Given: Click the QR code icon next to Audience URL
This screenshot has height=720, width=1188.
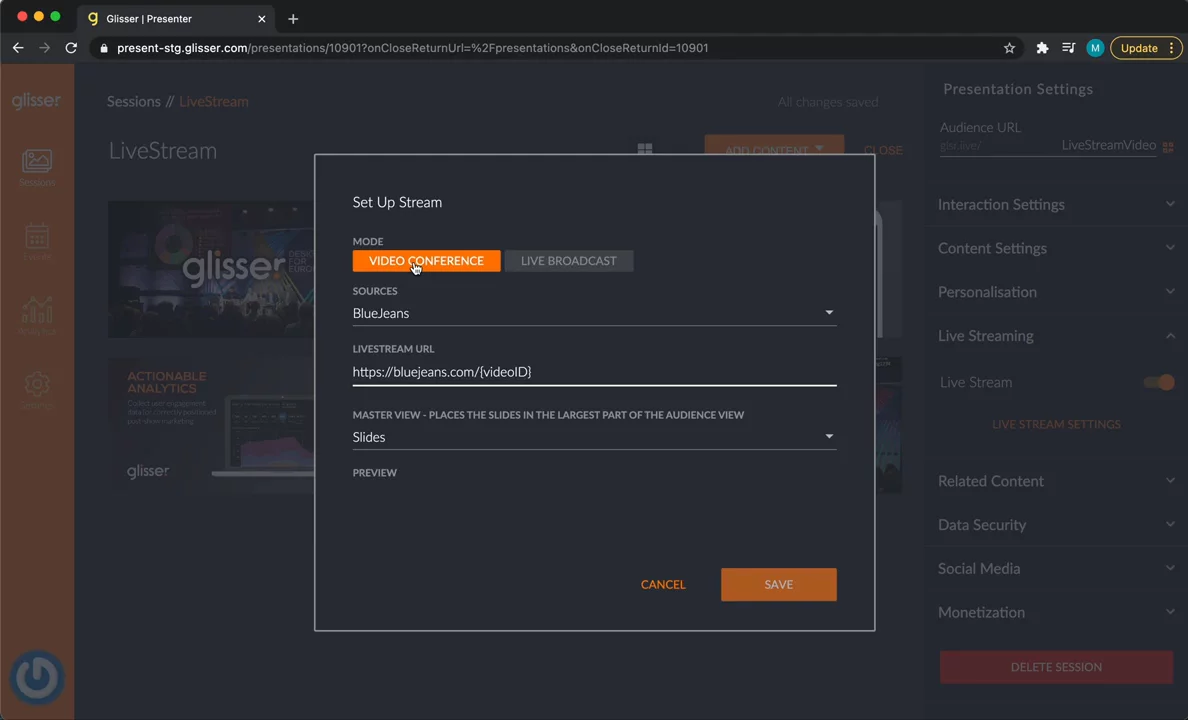Looking at the screenshot, I should pyautogui.click(x=1167, y=146).
